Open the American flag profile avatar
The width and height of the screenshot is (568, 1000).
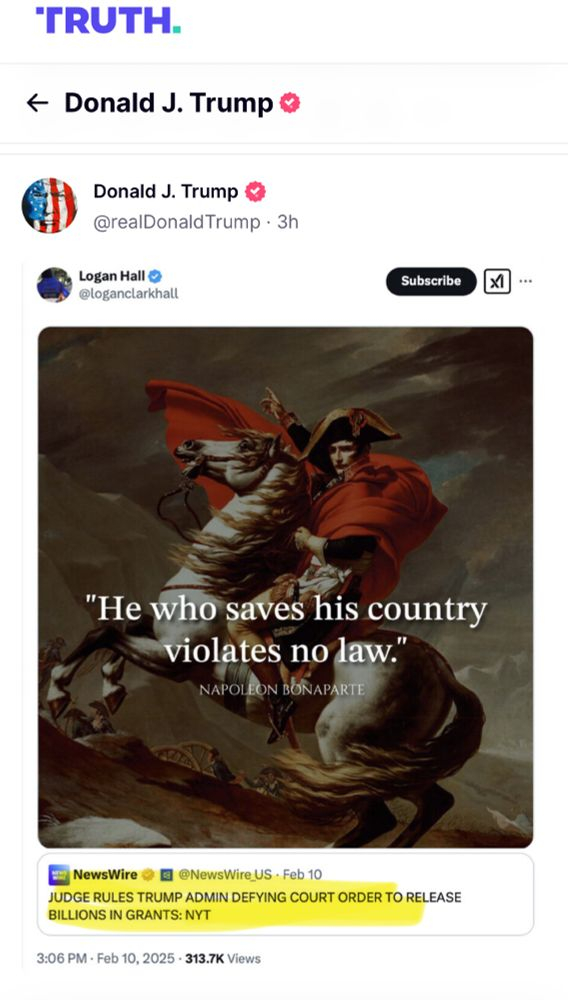coord(50,205)
